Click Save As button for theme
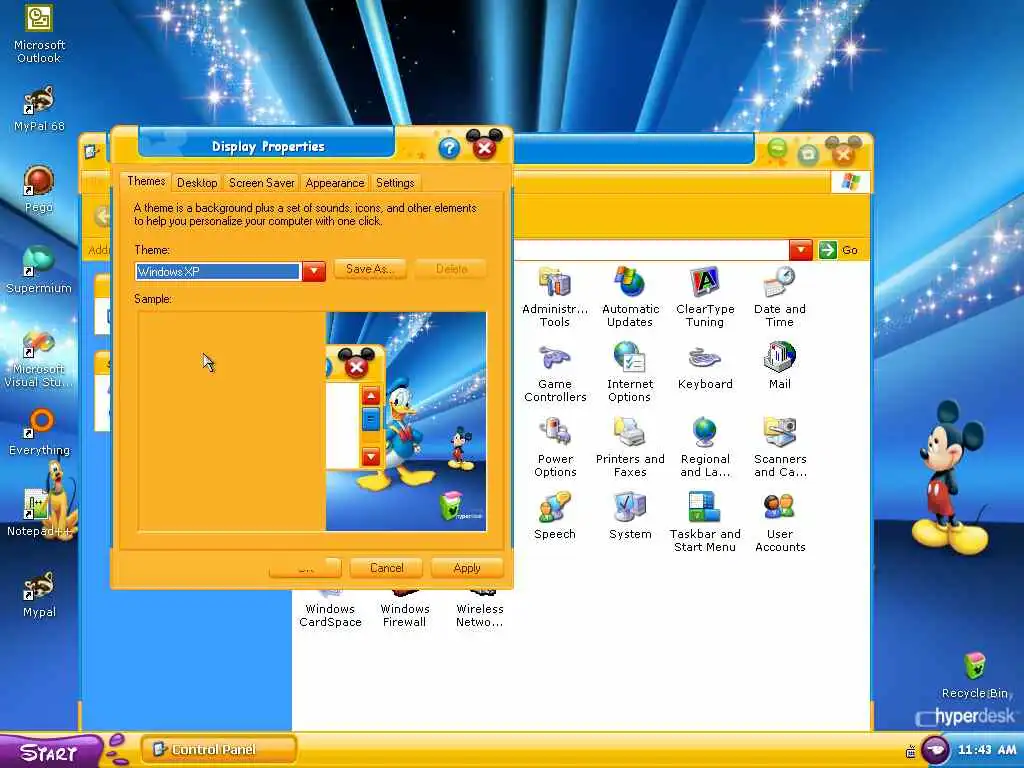The image size is (1024, 768). click(x=370, y=269)
